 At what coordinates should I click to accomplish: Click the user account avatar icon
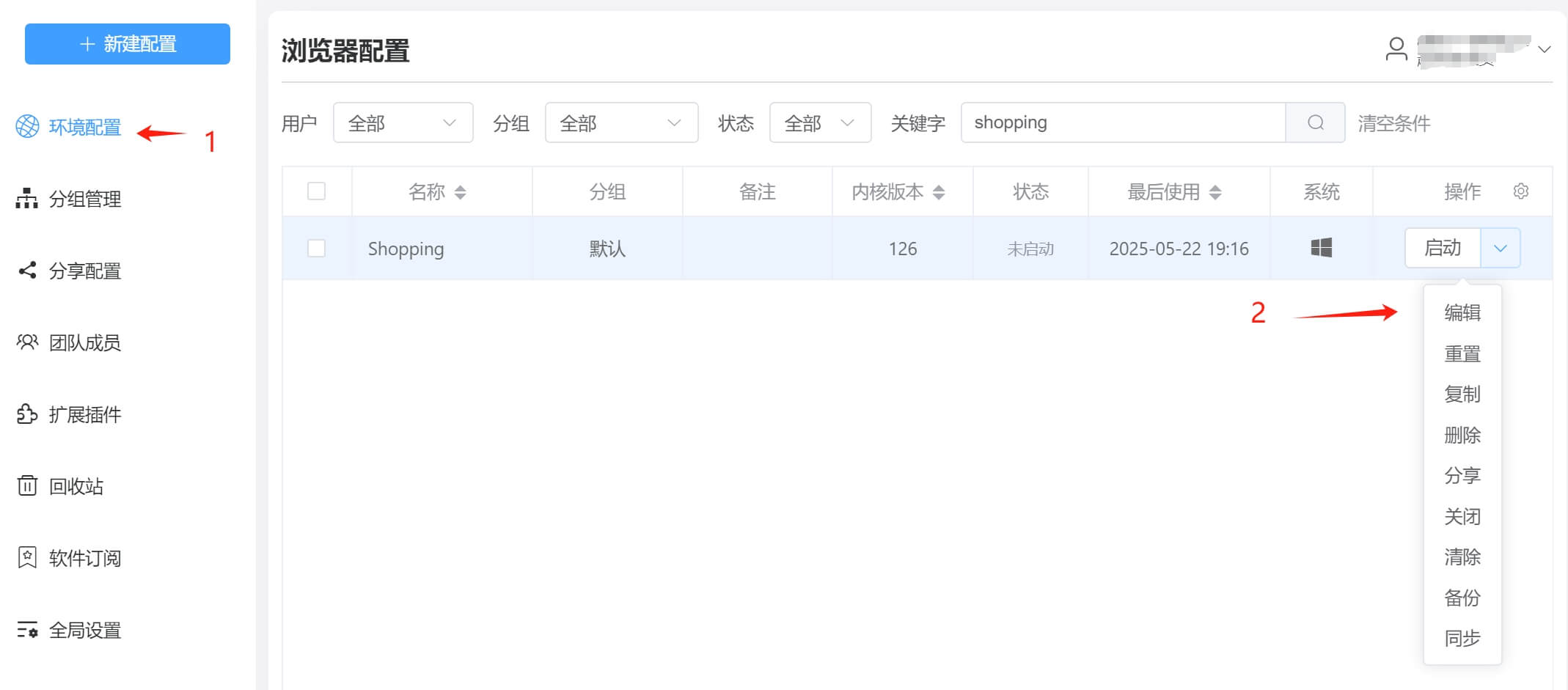click(x=1396, y=49)
